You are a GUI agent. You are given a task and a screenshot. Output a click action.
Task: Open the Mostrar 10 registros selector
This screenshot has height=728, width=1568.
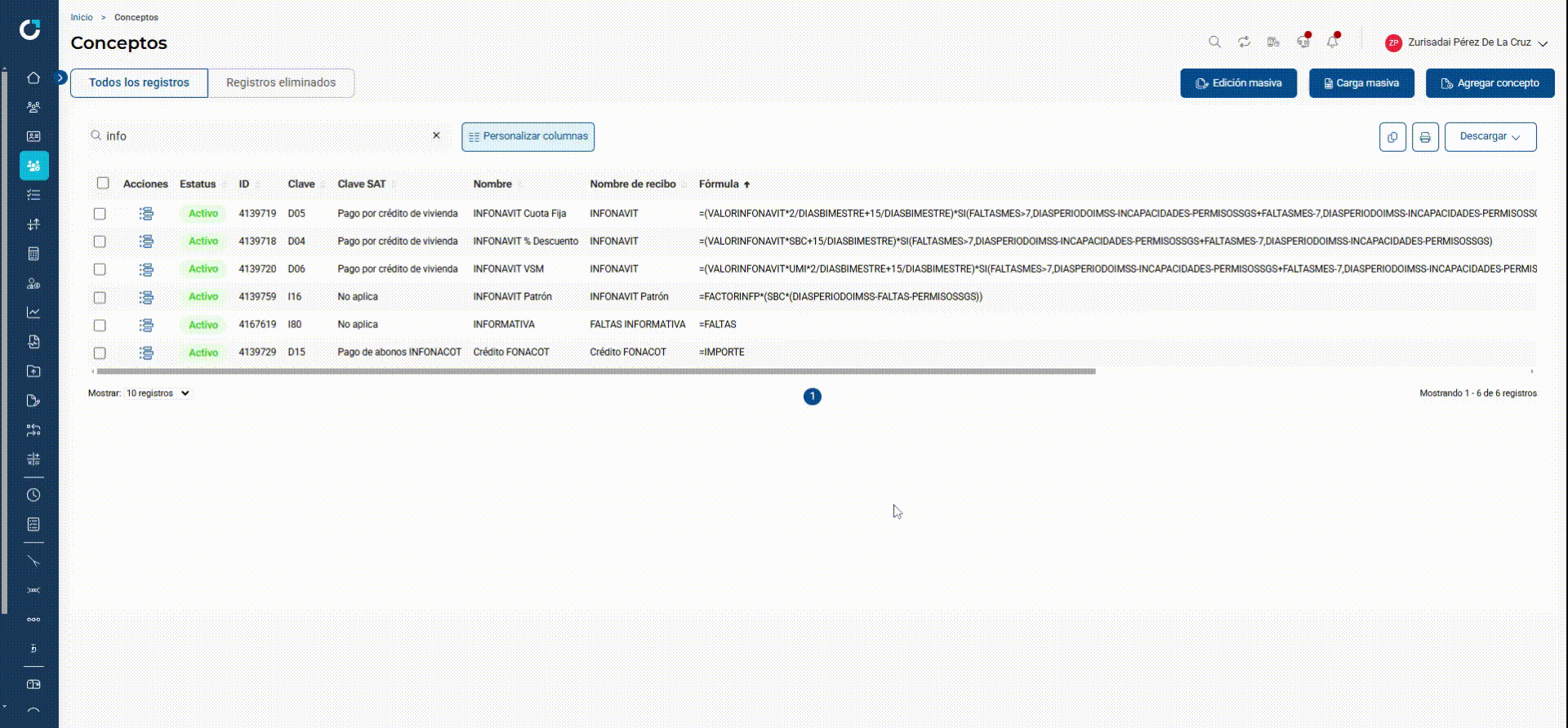pos(158,393)
